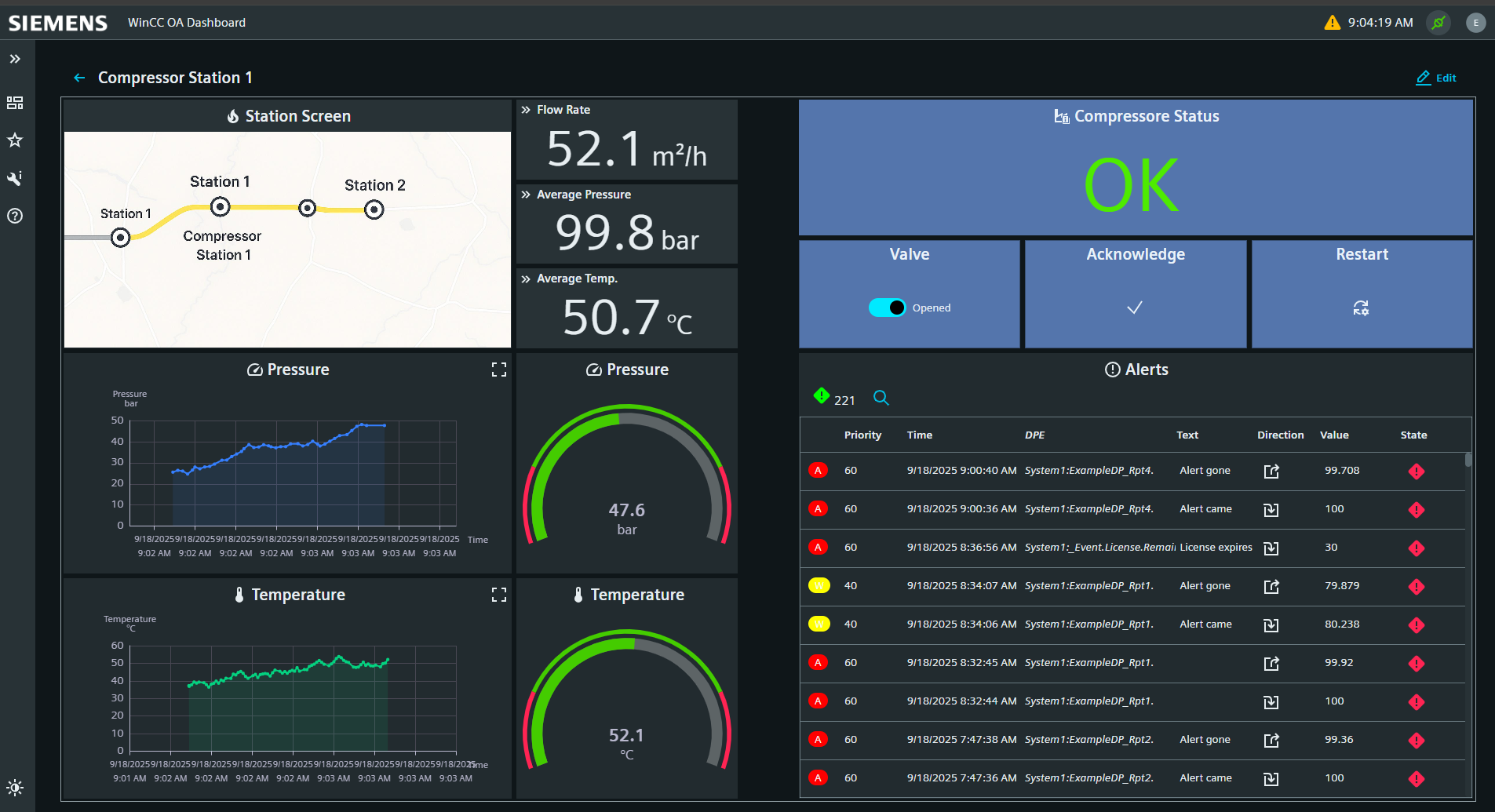
Task: Expand the Temperature trend chart to fullscreen
Action: click(498, 595)
